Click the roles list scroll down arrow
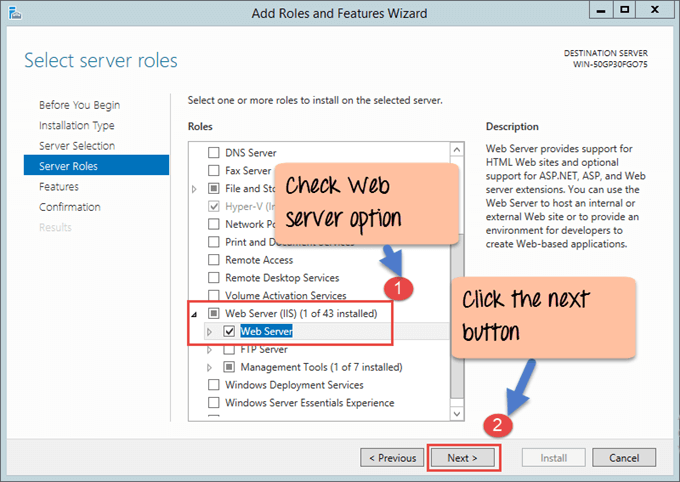This screenshot has width=680, height=482. [457, 413]
